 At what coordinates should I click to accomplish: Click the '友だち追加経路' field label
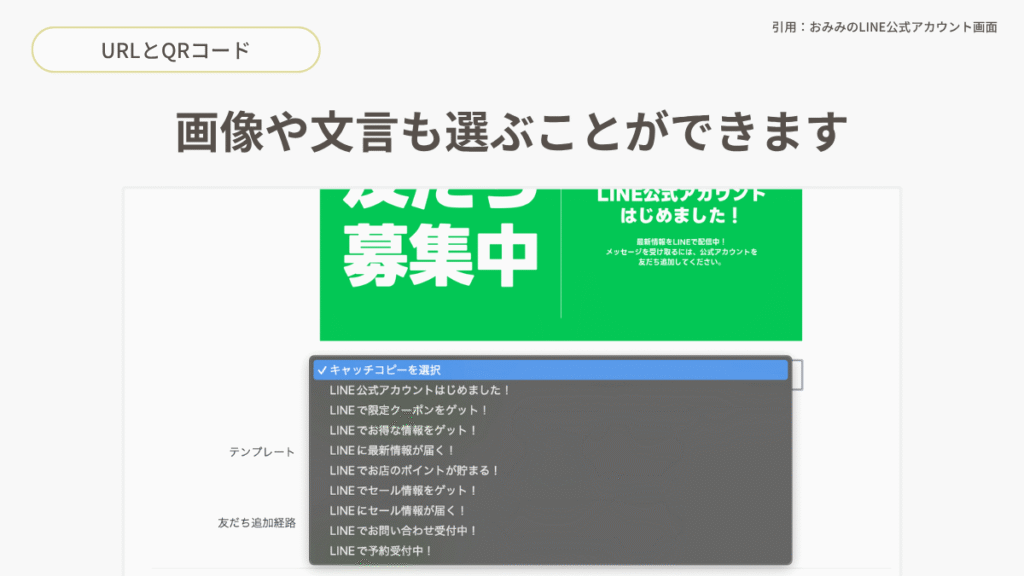pos(257,522)
